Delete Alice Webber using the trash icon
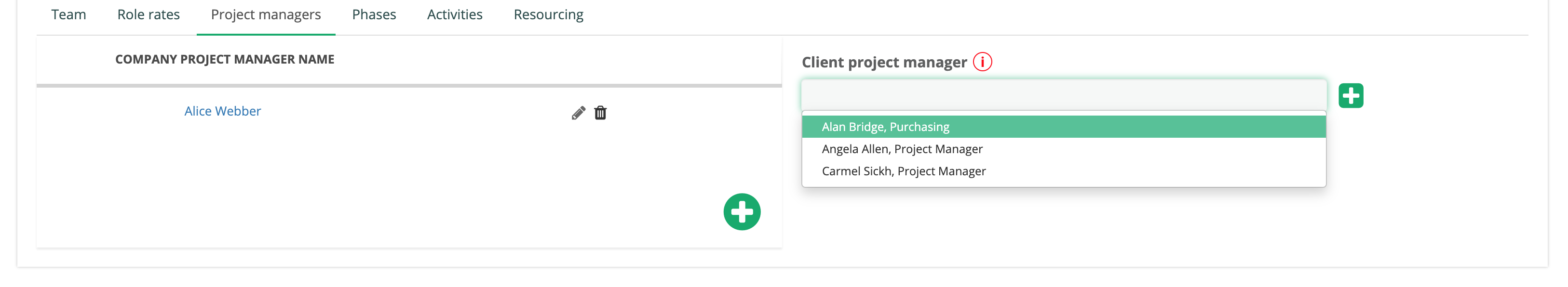The height and width of the screenshot is (287, 1568). coord(600,113)
